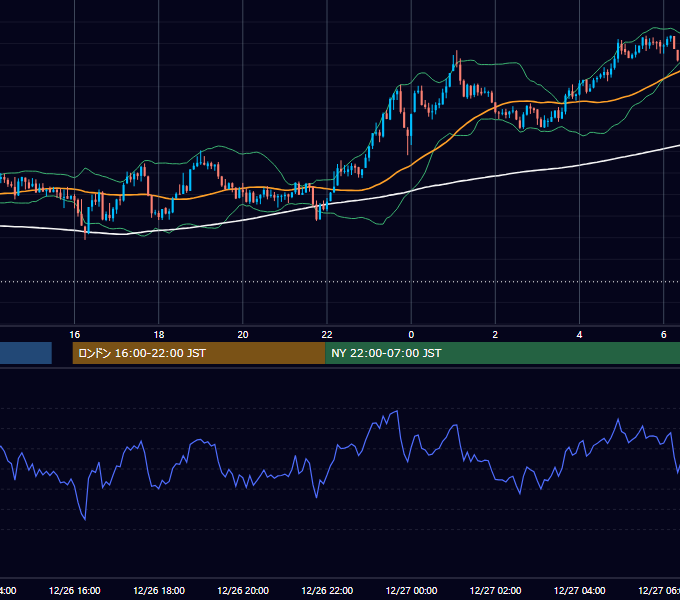
Task: Click the "12/26 18:00" date label
Action: (x=159, y=591)
